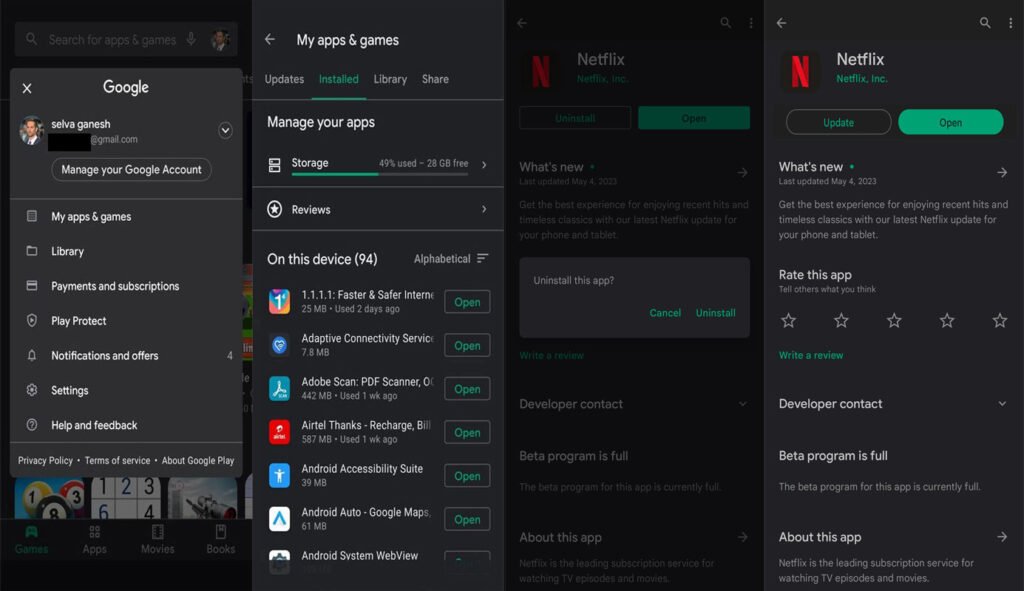Image resolution: width=1024 pixels, height=591 pixels.
Task: Tap the Netflix app icon
Action: pyautogui.click(x=541, y=71)
